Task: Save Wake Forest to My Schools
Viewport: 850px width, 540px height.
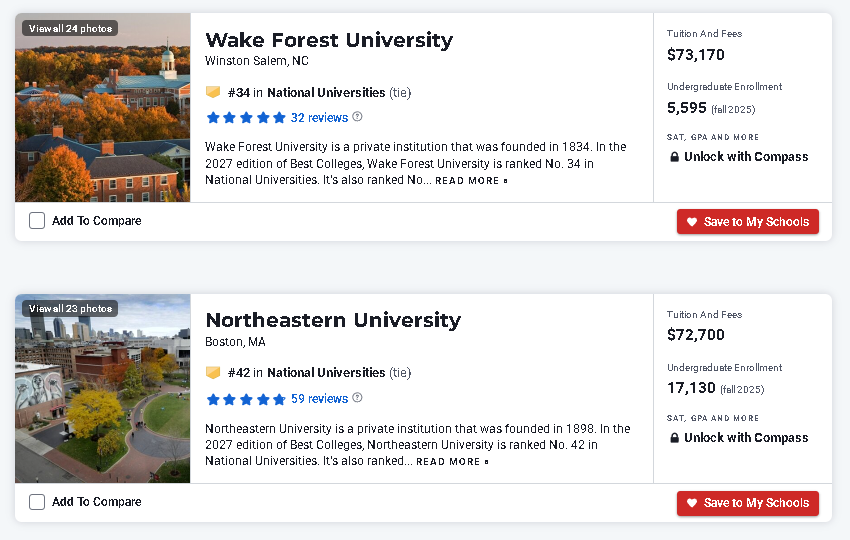Action: pos(748,222)
